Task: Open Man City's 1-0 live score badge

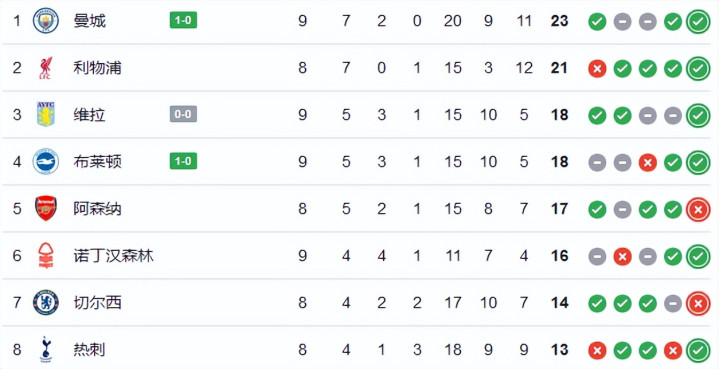Action: pyautogui.click(x=183, y=21)
